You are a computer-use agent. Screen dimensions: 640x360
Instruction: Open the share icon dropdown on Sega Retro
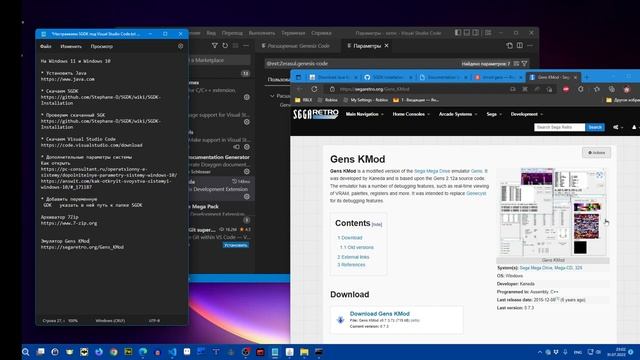[617, 127]
